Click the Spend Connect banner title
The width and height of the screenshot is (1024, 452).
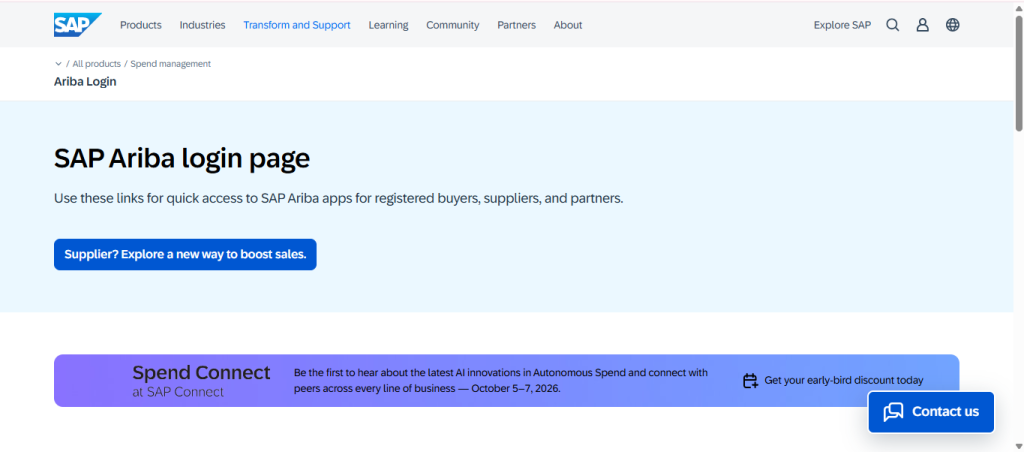pos(201,373)
